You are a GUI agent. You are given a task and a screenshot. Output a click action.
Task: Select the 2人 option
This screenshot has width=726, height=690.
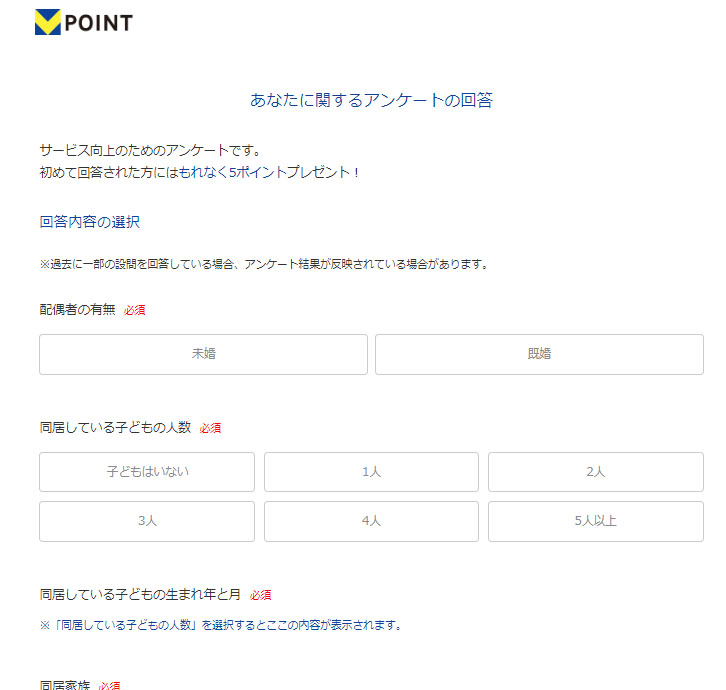(595, 472)
